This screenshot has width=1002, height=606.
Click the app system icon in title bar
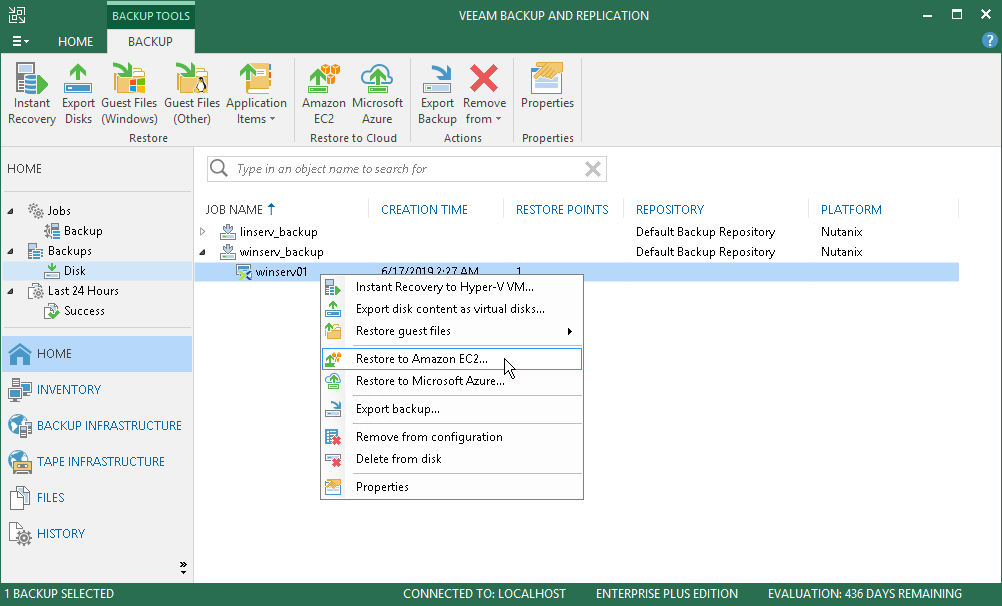[x=17, y=15]
